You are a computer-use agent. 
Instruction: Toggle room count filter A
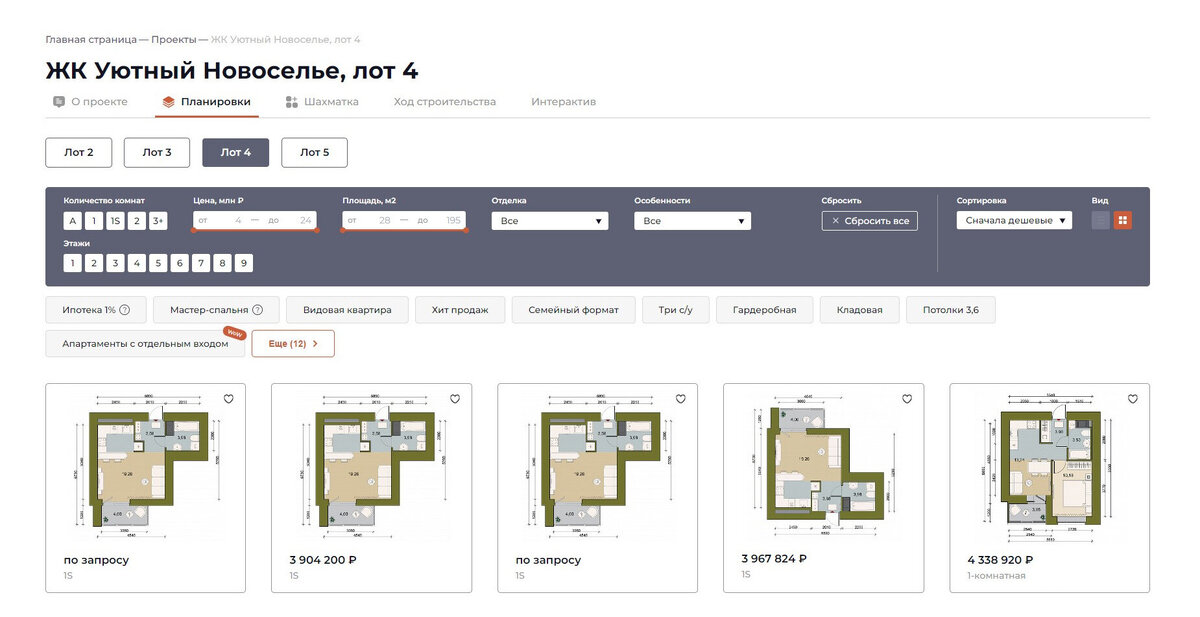click(x=72, y=221)
